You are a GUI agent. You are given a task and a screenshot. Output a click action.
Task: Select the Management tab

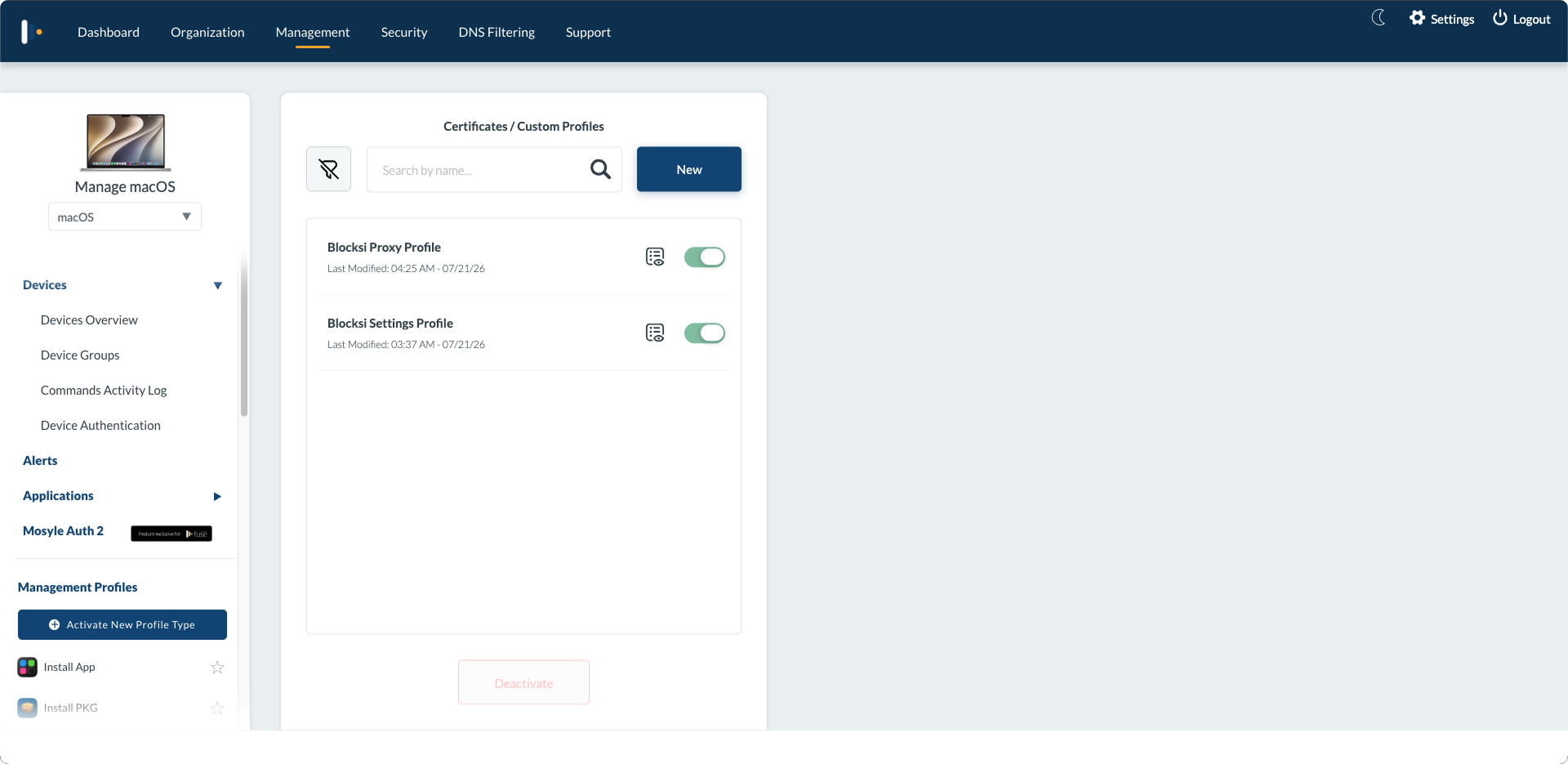tap(313, 32)
